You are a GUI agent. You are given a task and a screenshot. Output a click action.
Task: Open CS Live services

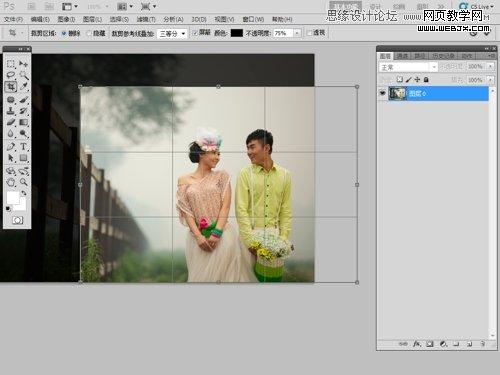click(x=476, y=6)
